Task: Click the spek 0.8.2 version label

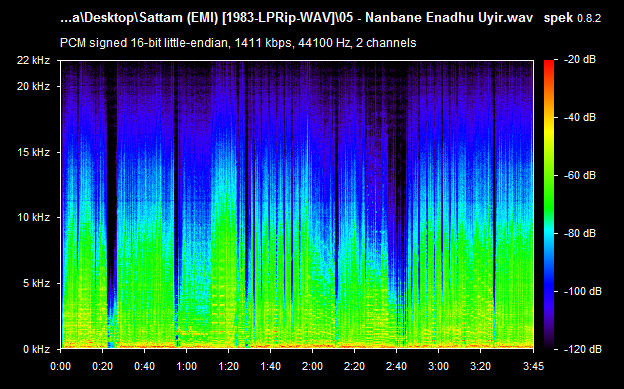Action: pos(572,18)
